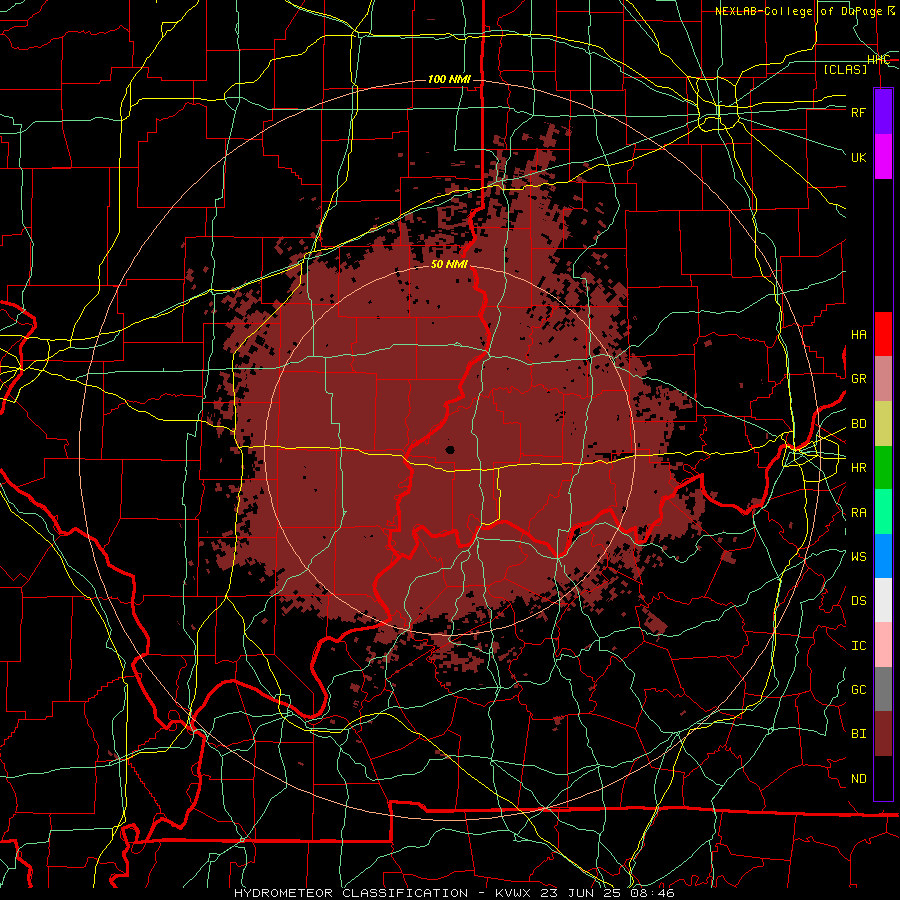Viewport: 900px width, 900px height.
Task: Select the light pink IC color swatch
Action: coord(883,645)
